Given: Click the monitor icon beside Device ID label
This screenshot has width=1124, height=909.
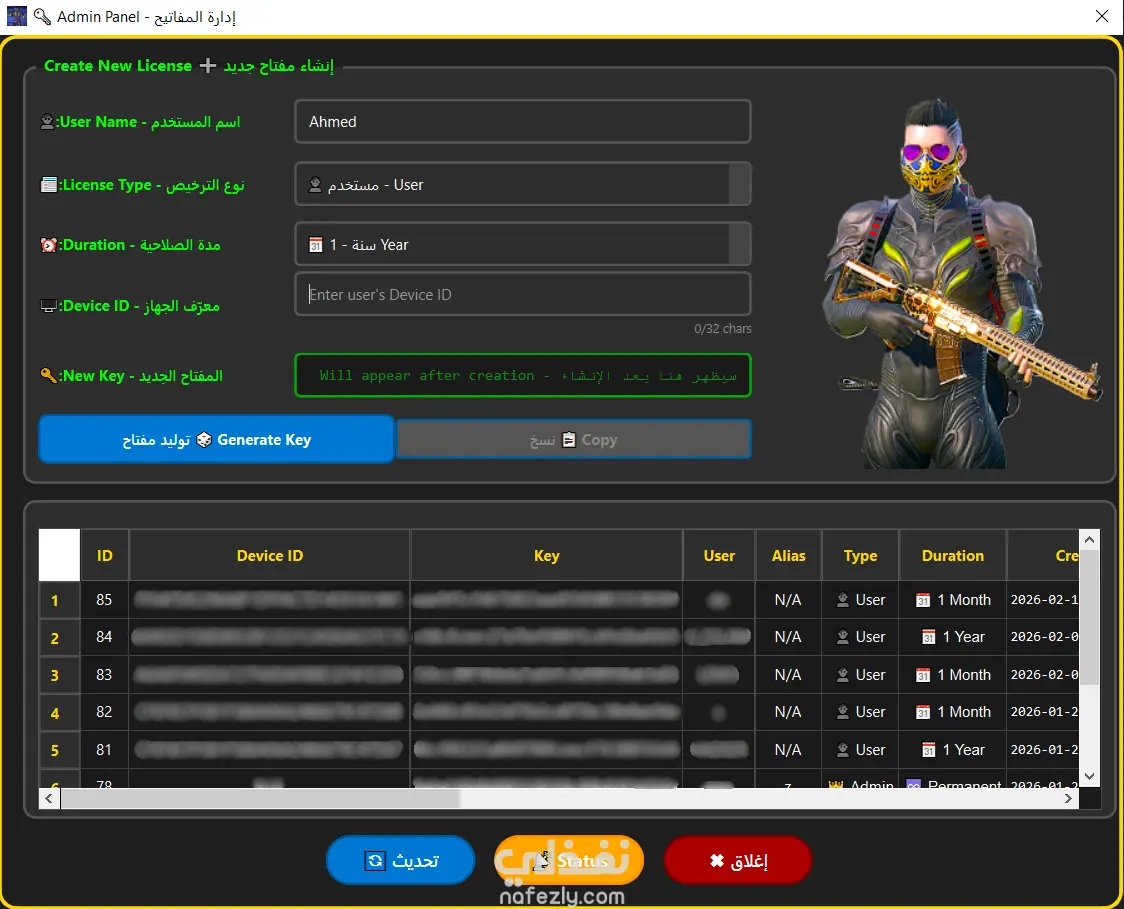Looking at the screenshot, I should point(48,306).
